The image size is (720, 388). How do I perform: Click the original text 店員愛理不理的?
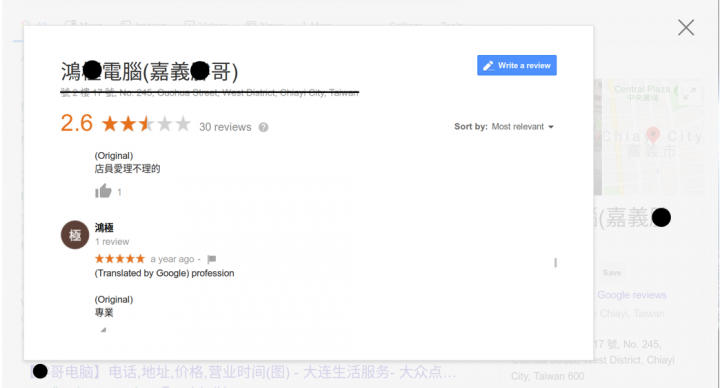pos(127,169)
